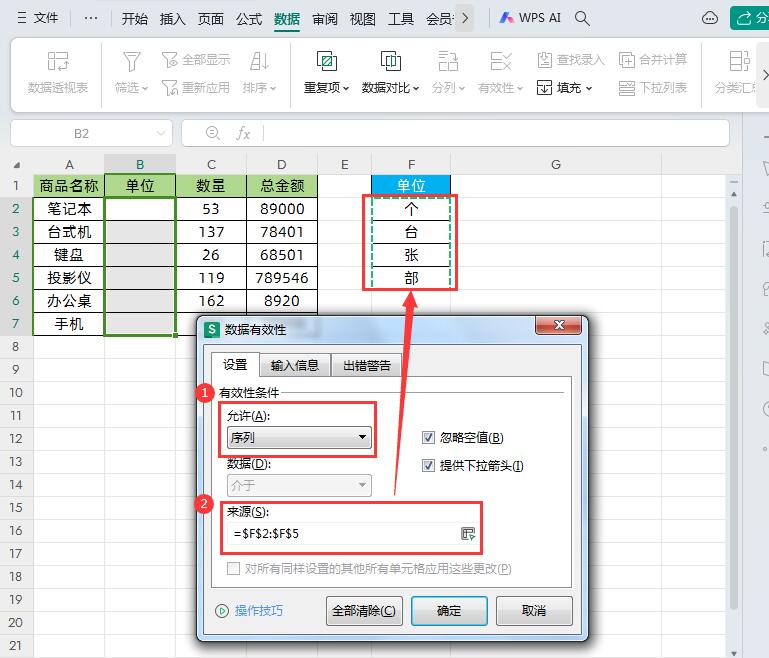Click the 全部清除 button

[x=364, y=611]
